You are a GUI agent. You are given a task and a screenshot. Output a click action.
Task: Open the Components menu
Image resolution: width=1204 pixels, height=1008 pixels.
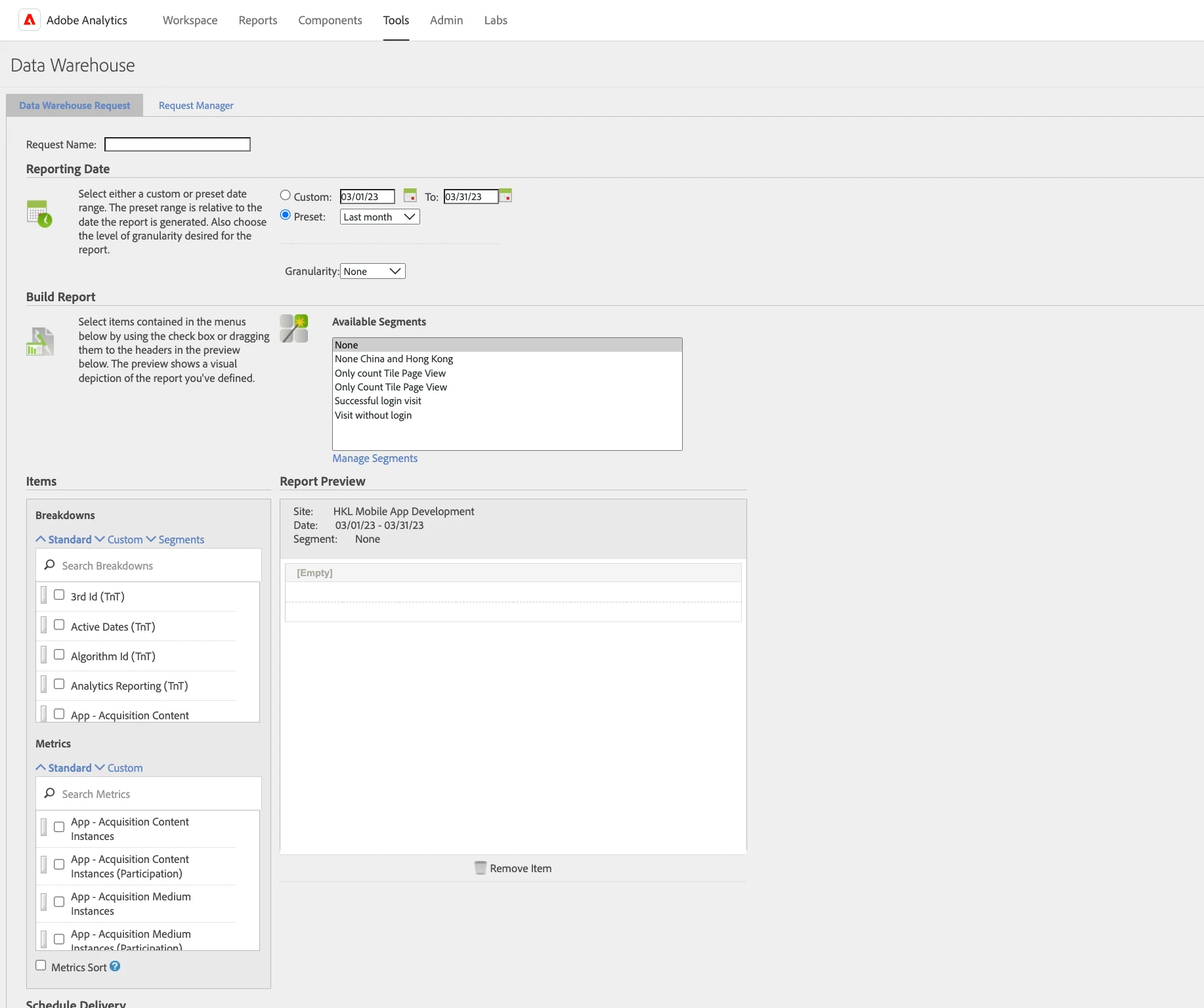click(330, 20)
